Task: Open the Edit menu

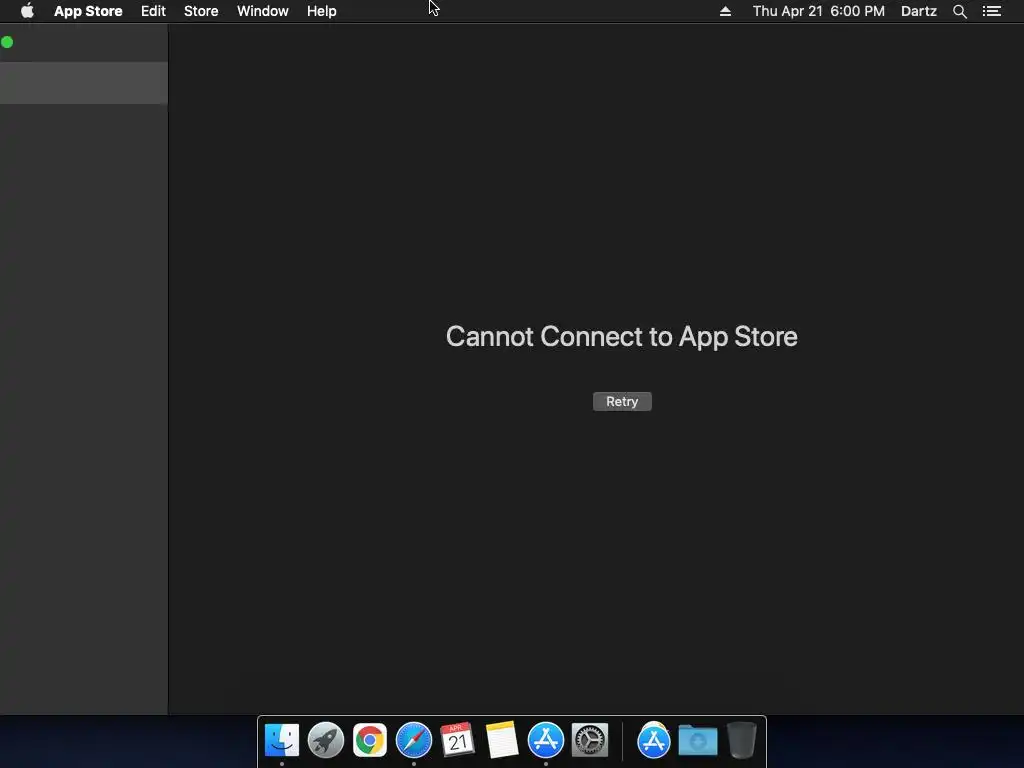Action: (x=153, y=11)
